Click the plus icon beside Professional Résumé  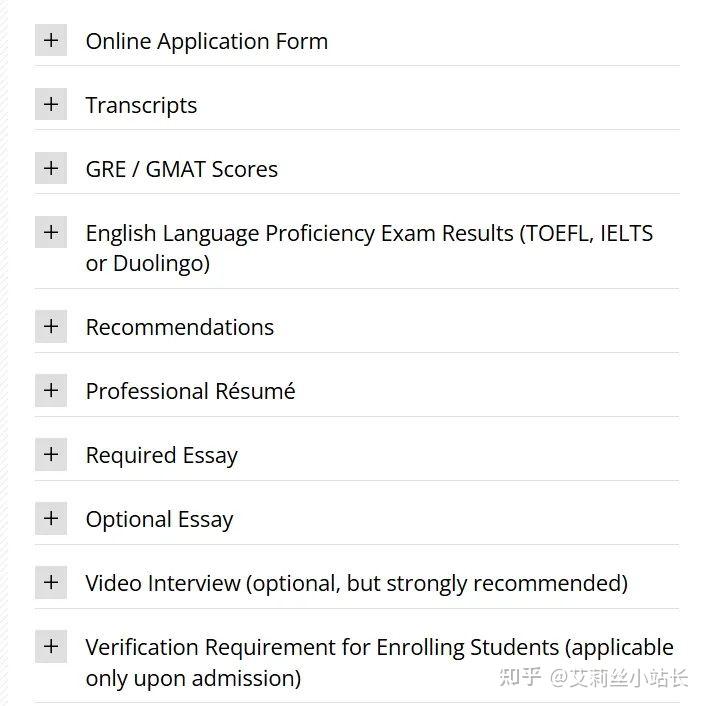51,391
